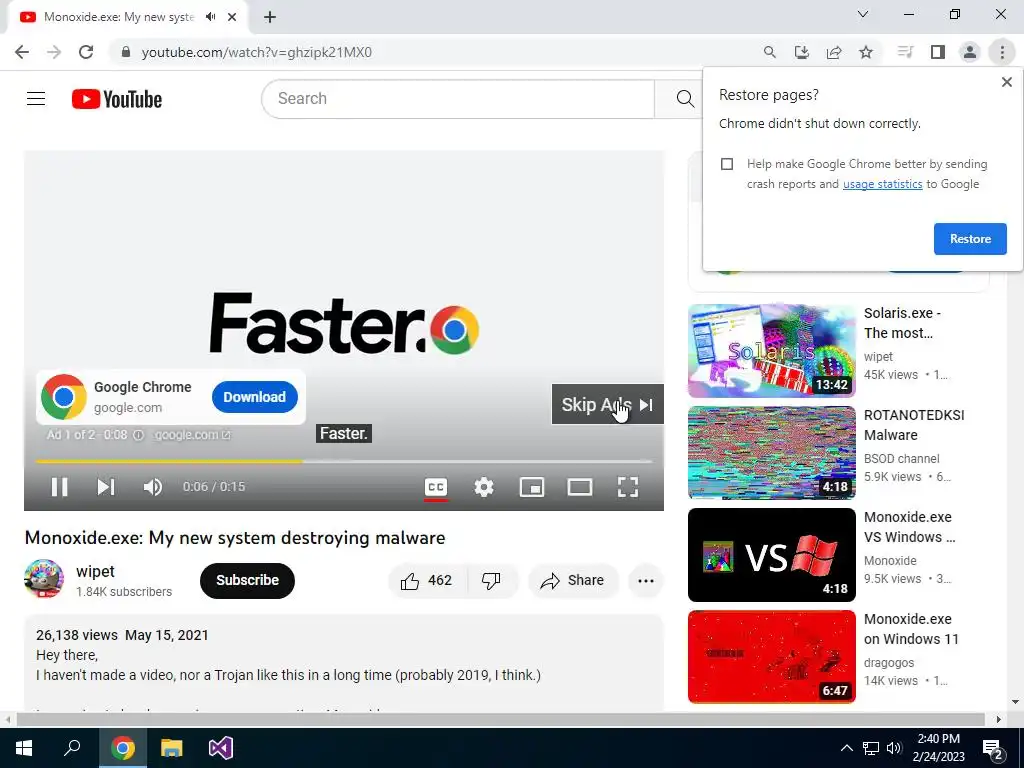
Task: Dislike the video with thumbs-down
Action: pos(491,580)
